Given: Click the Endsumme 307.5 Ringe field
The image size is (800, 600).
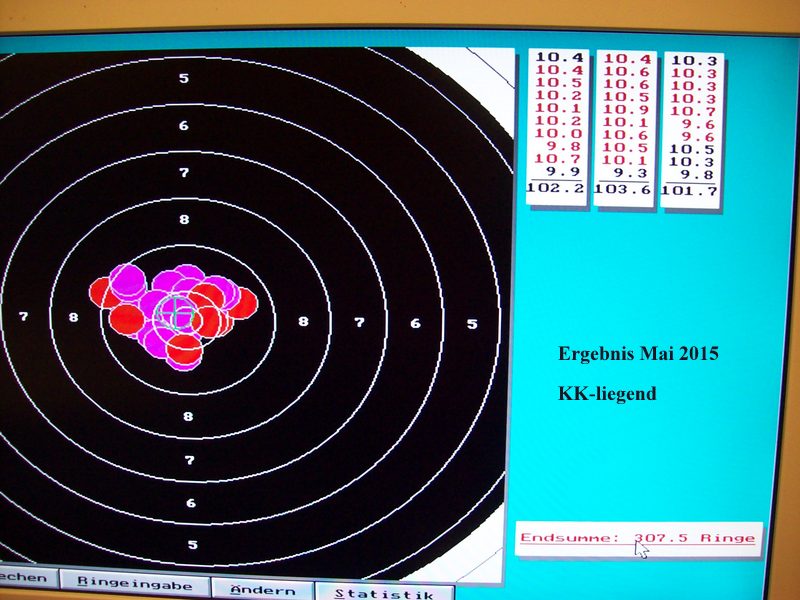Looking at the screenshot, I should click(638, 538).
